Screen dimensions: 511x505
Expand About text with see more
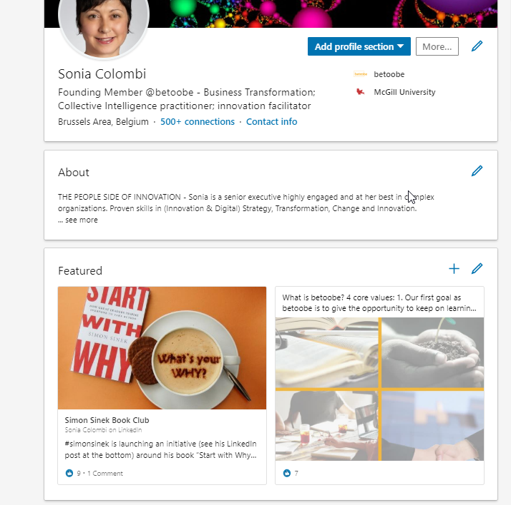(x=78, y=220)
